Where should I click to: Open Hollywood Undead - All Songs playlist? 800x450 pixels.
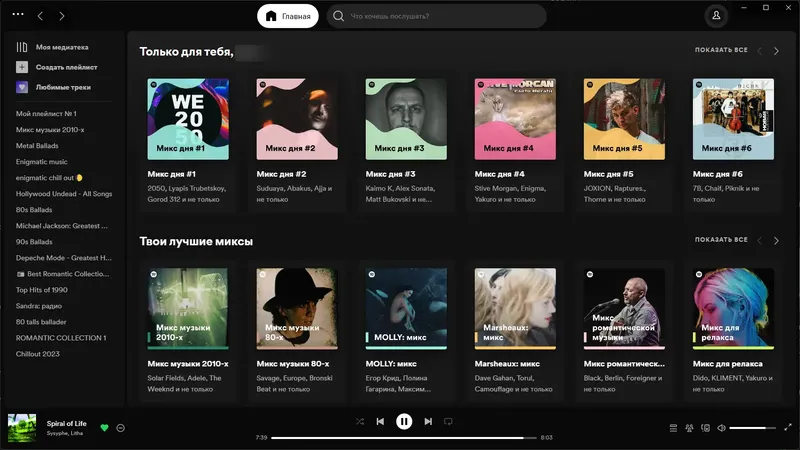coord(64,194)
